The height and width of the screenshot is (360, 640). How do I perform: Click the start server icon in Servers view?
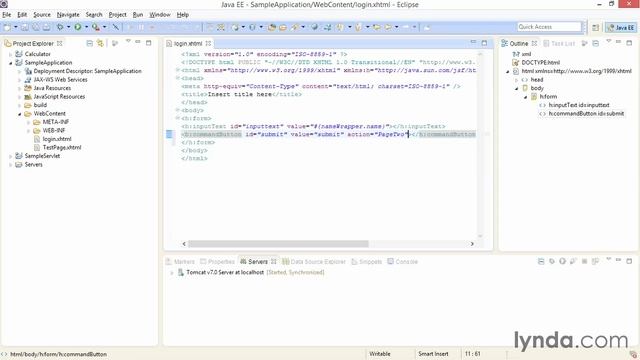562,261
